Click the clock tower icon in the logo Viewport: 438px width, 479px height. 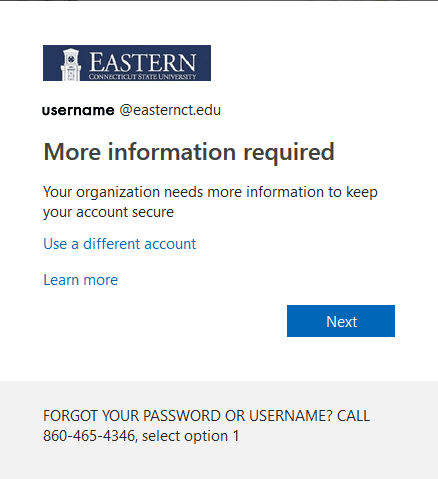point(71,64)
